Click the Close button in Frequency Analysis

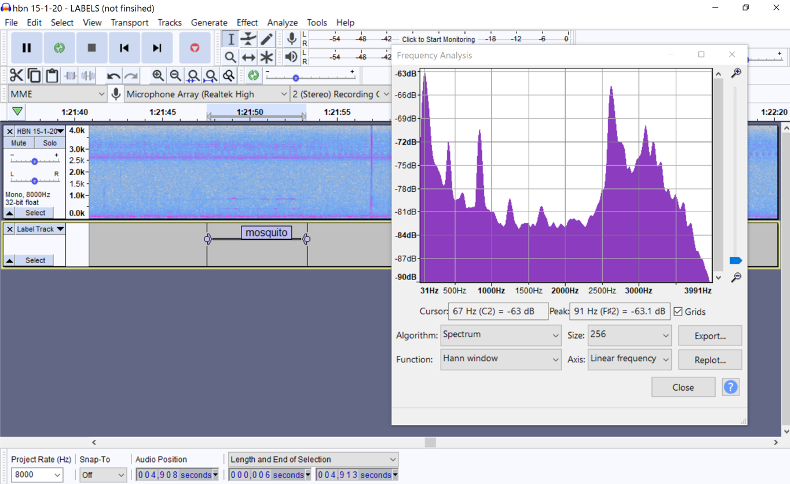click(x=683, y=387)
